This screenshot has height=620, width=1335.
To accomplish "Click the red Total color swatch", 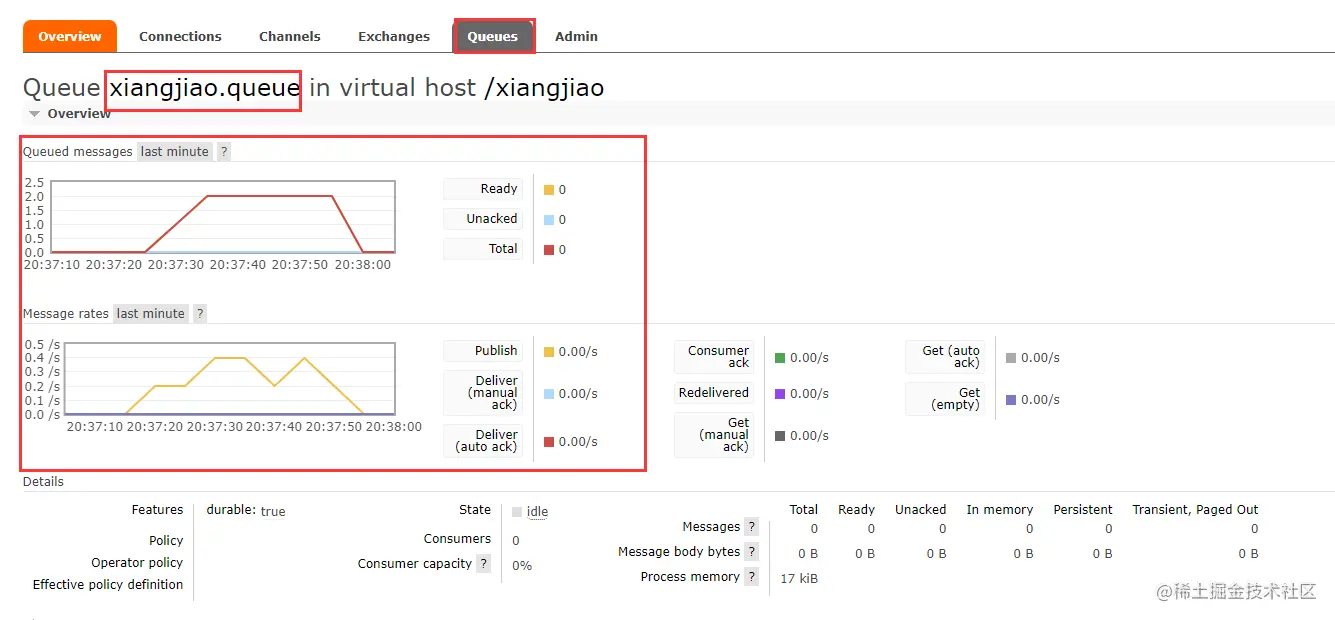I will pos(549,250).
